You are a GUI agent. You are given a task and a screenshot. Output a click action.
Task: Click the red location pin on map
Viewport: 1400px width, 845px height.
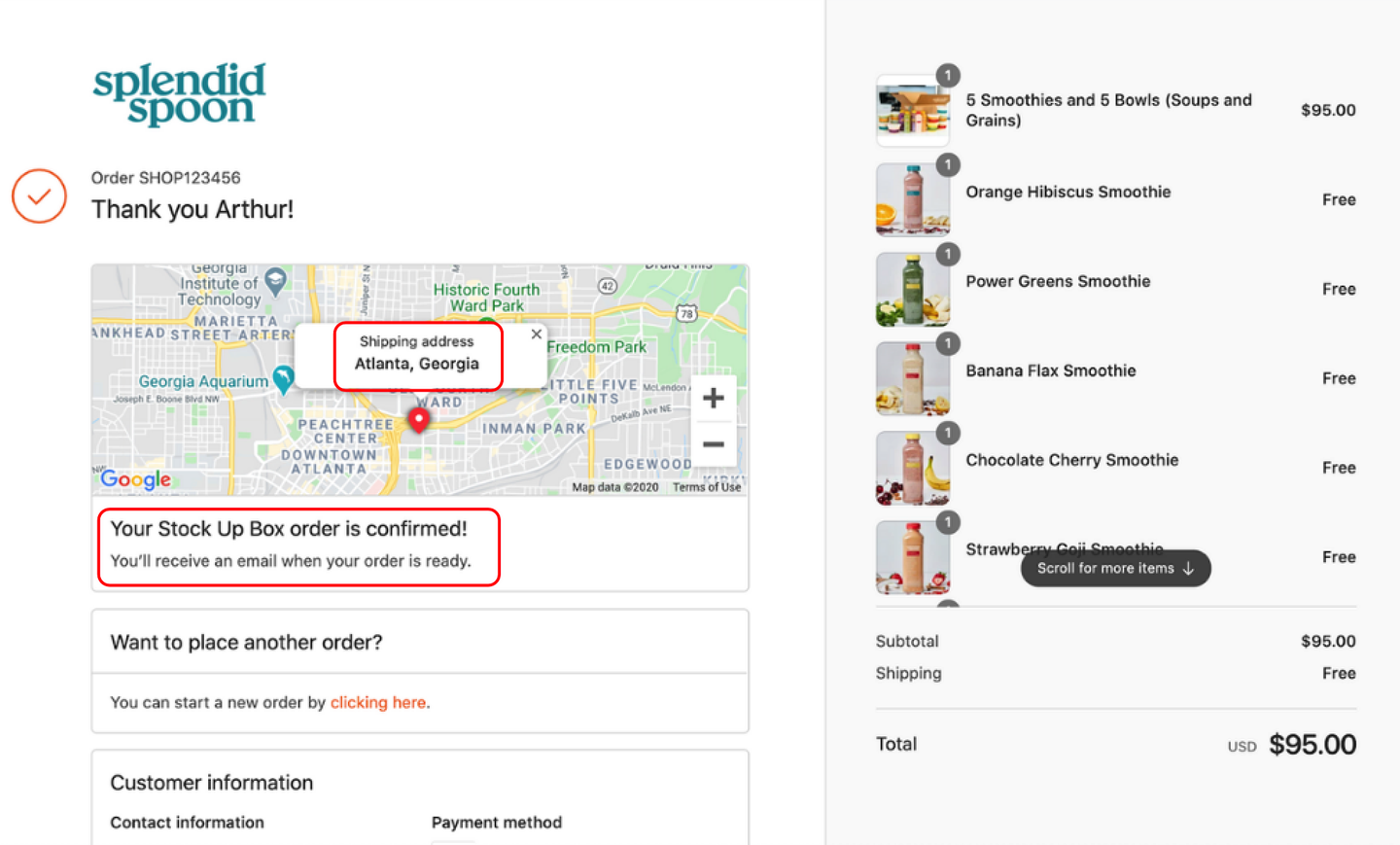coord(418,419)
